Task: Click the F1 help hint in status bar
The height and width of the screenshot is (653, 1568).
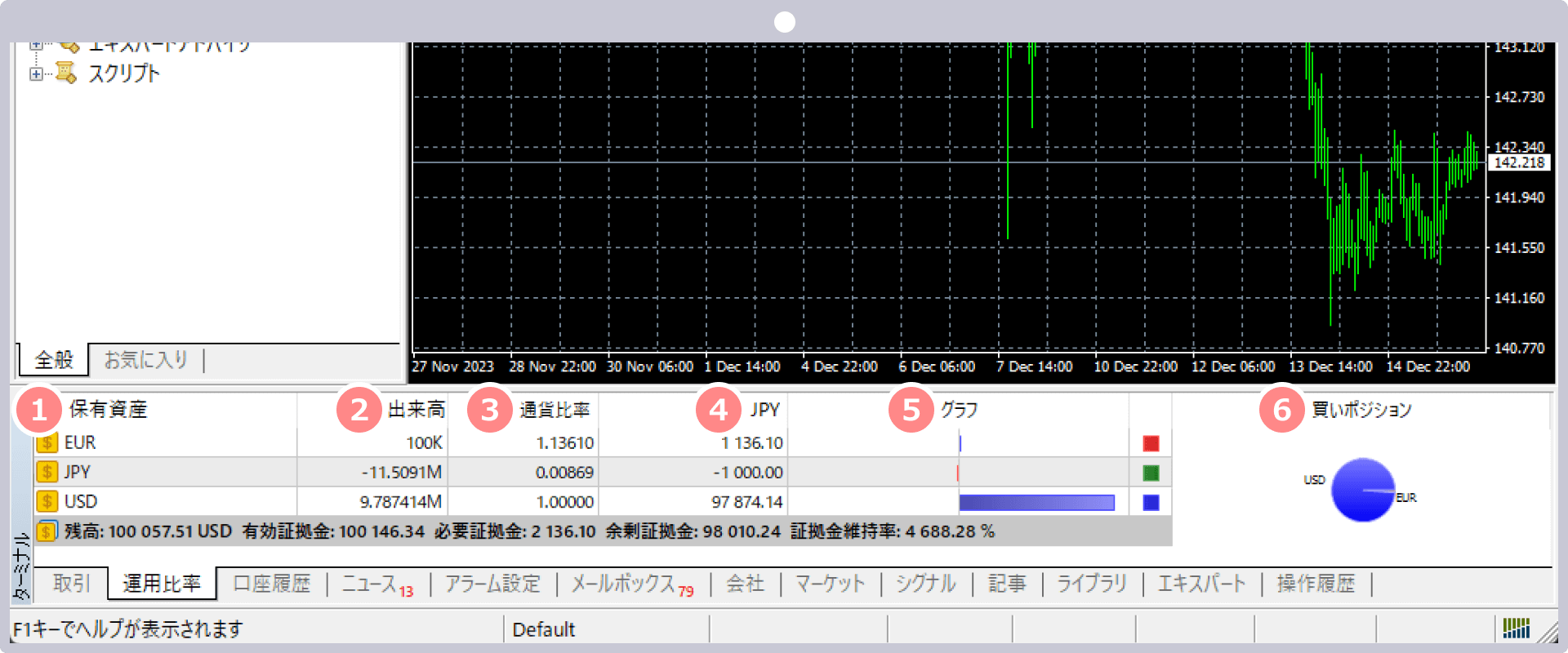Action: pyautogui.click(x=128, y=629)
